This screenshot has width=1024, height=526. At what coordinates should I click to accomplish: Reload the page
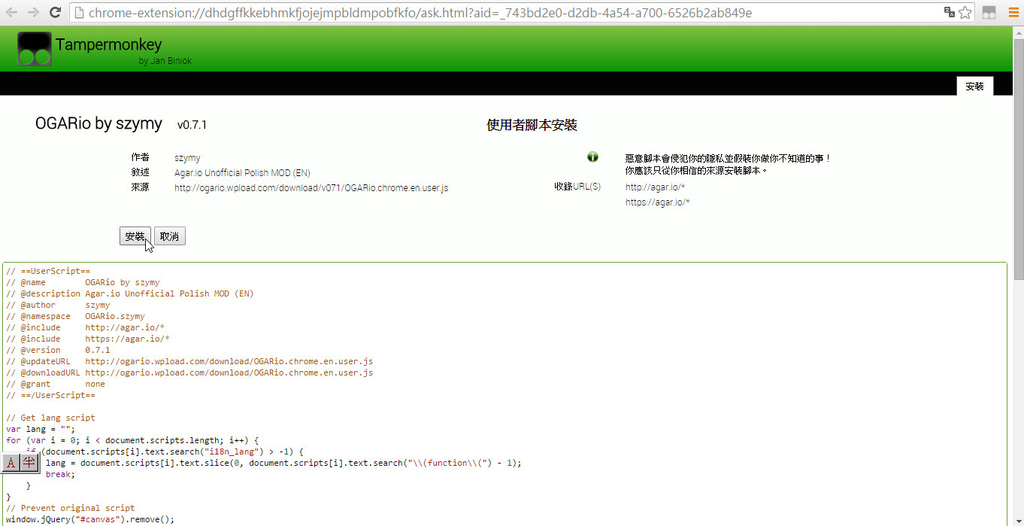[x=56, y=12]
